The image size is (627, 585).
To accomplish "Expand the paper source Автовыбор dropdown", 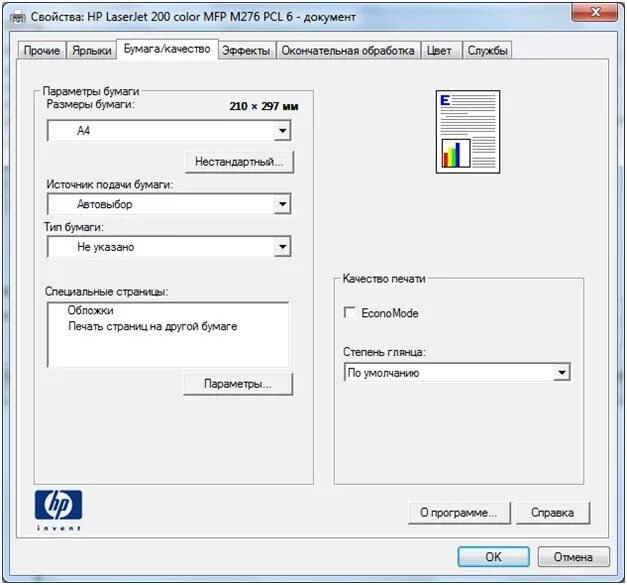I will coord(169,204).
